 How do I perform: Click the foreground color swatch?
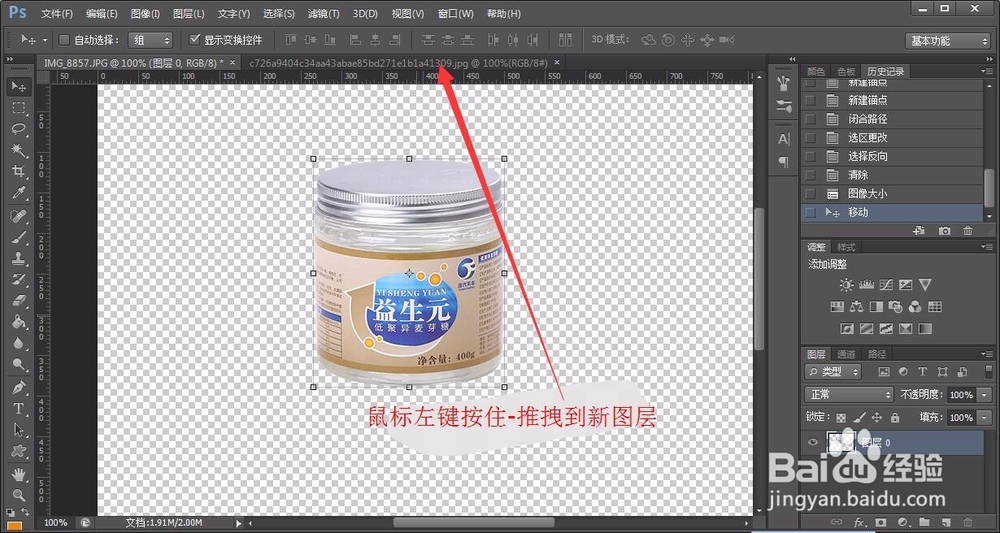[x=13, y=527]
